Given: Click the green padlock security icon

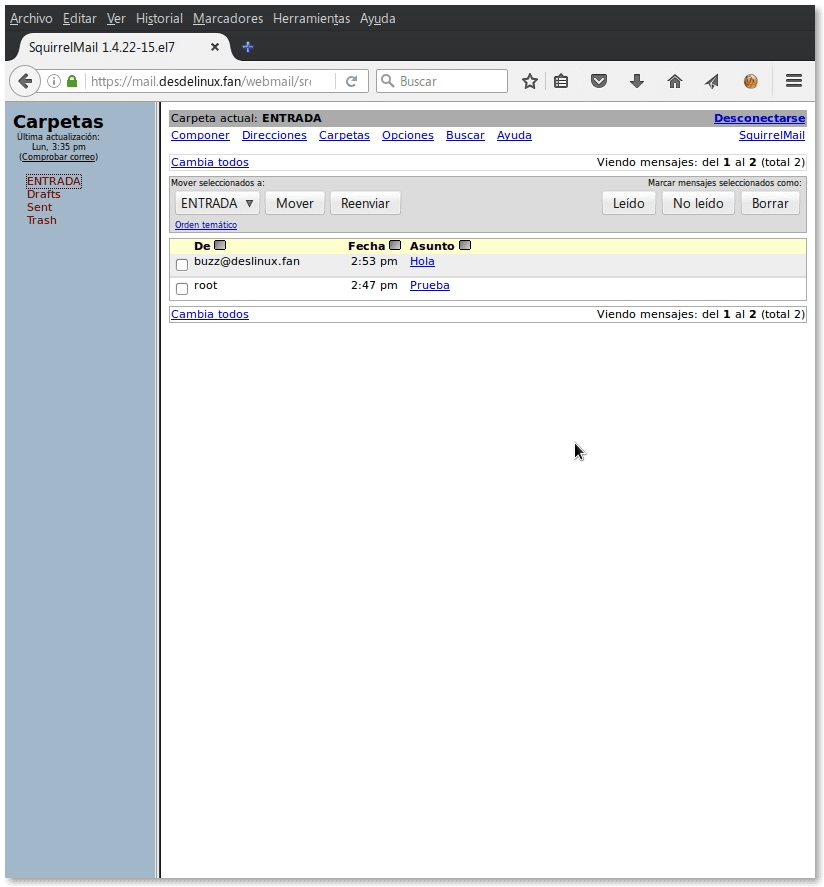Looking at the screenshot, I should 72,81.
